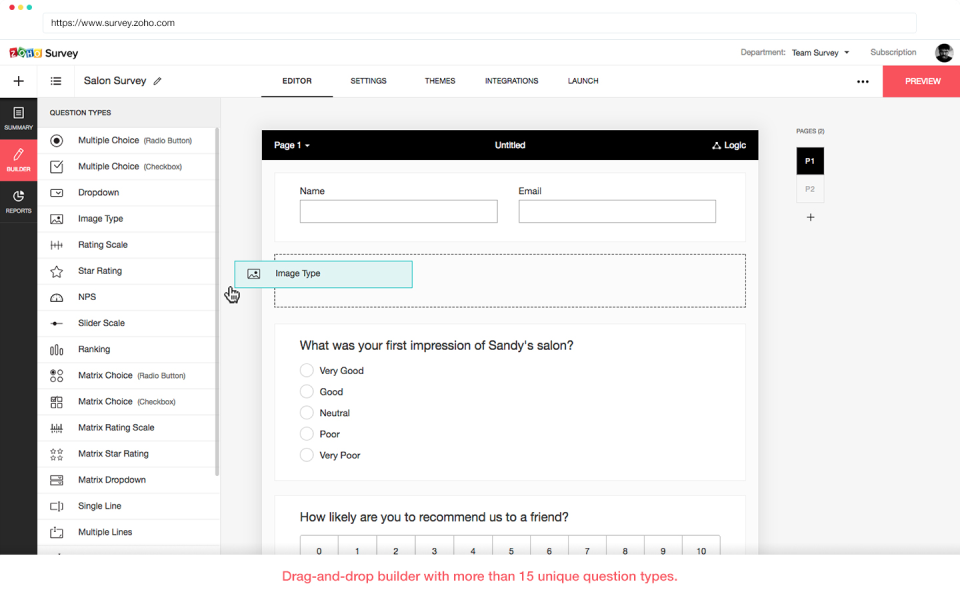Switch to the Settings tab
This screenshot has width=960, height=600.
[x=368, y=81]
